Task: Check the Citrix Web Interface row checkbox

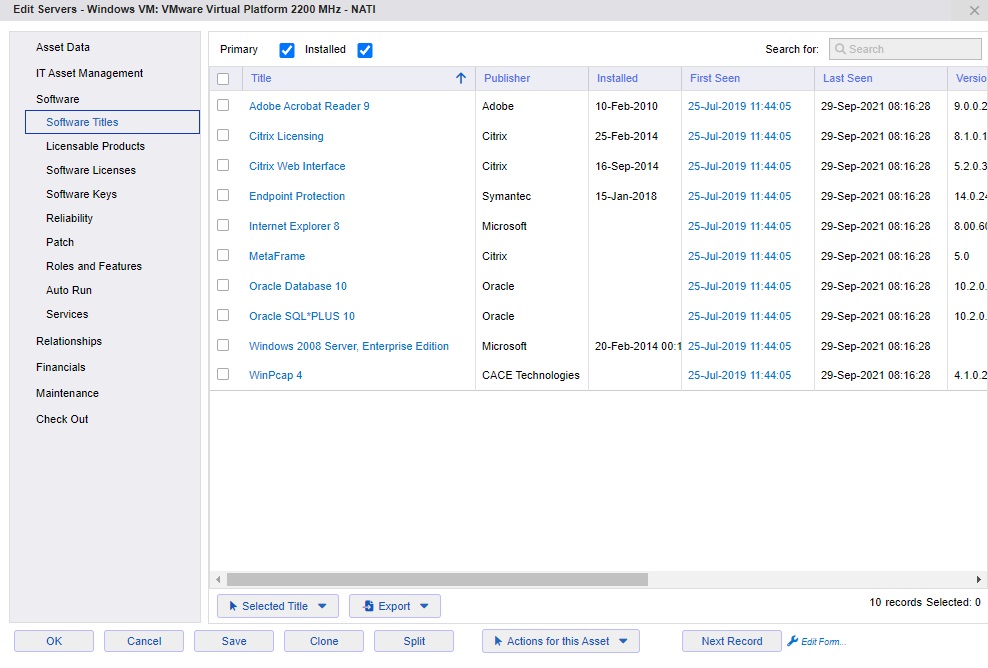Action: [223, 165]
